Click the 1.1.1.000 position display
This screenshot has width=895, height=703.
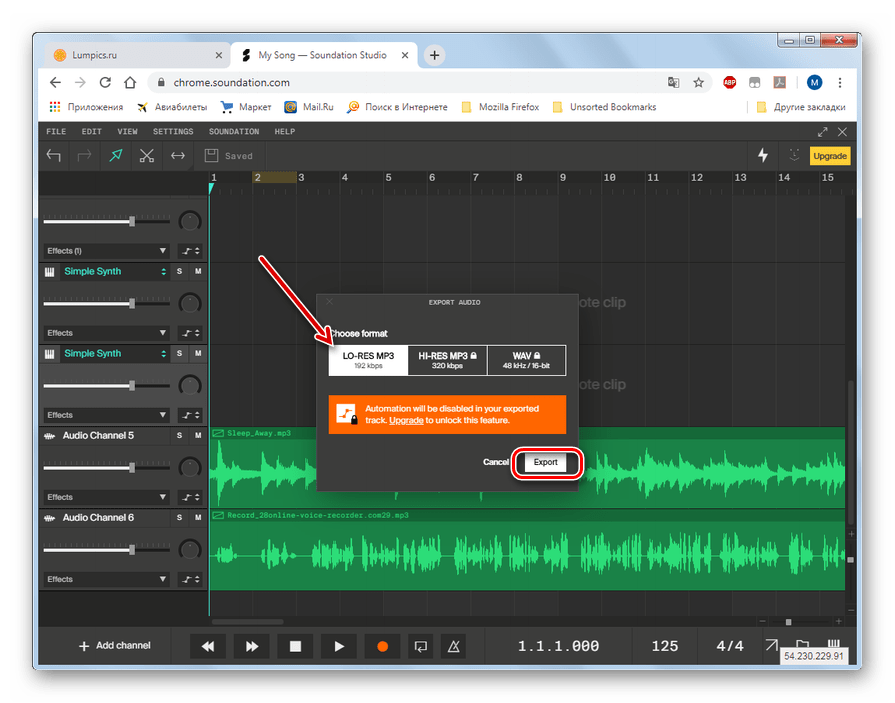558,646
